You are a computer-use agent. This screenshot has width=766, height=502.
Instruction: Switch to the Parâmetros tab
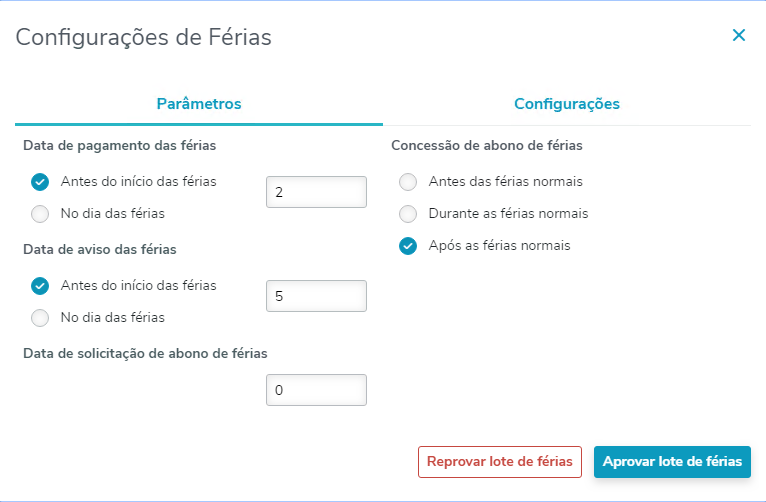199,104
